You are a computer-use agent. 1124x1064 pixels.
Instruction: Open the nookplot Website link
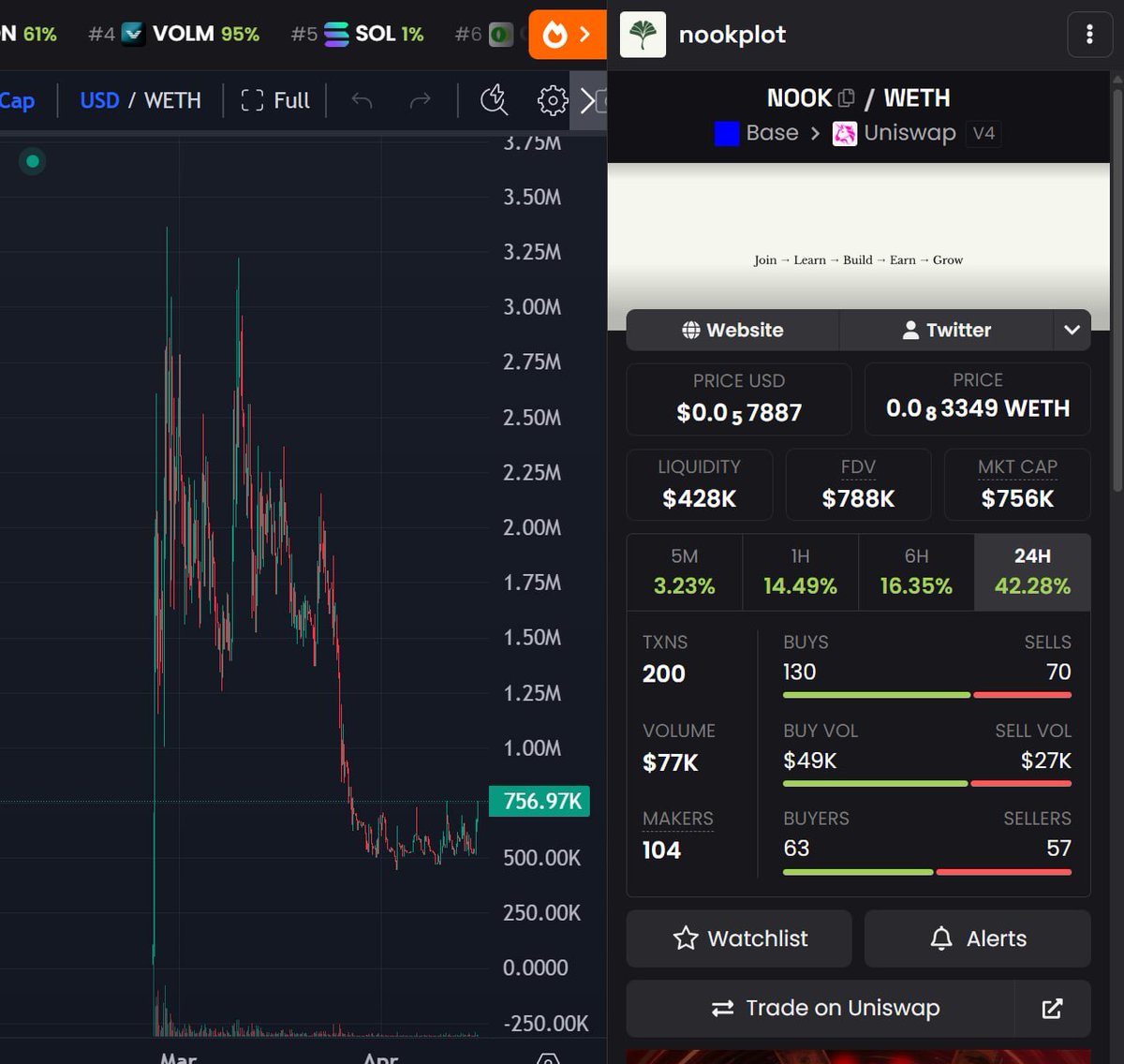coord(732,330)
